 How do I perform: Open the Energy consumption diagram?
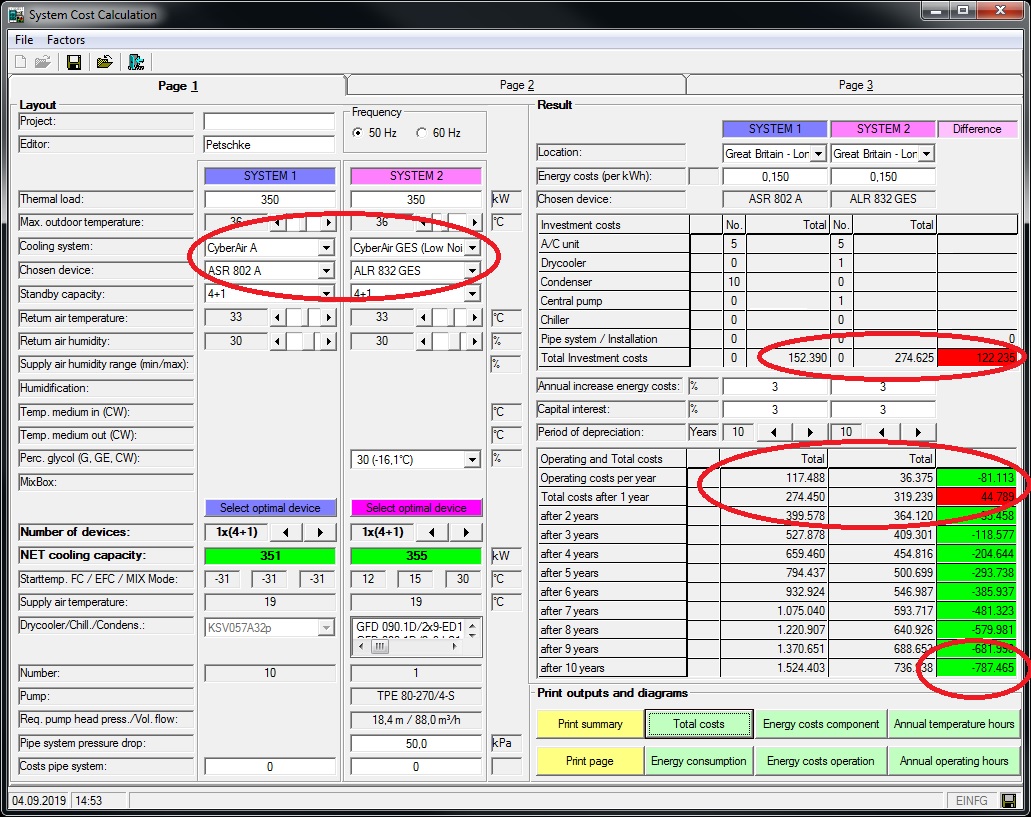[x=698, y=761]
